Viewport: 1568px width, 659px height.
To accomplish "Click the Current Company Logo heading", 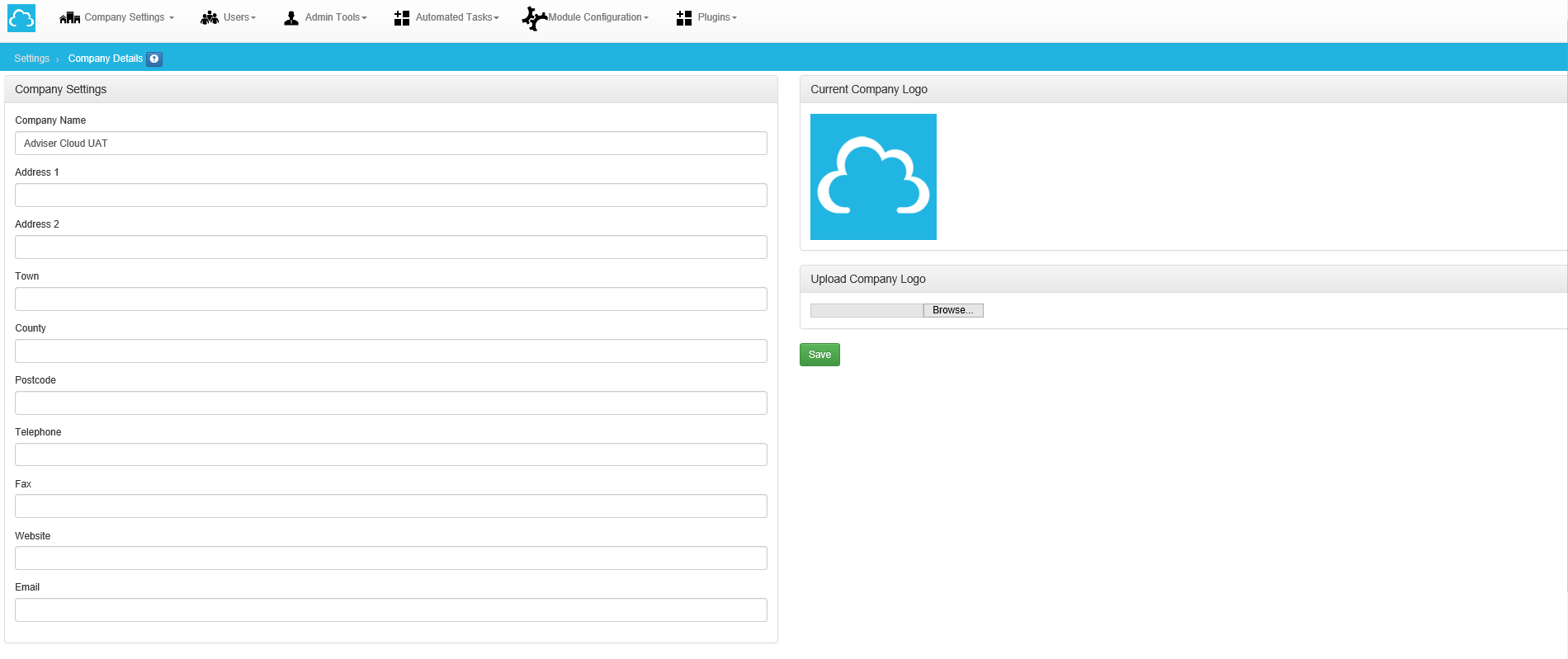I will (x=869, y=89).
